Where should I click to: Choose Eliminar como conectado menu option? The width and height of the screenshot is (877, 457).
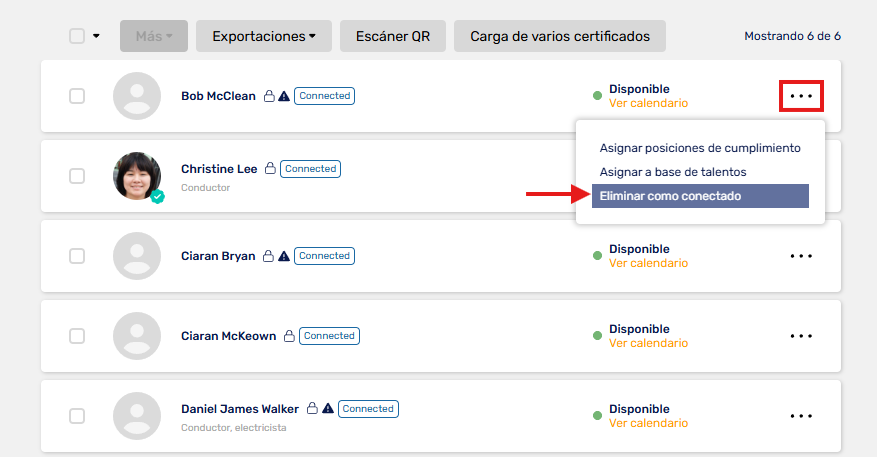pyautogui.click(x=700, y=196)
